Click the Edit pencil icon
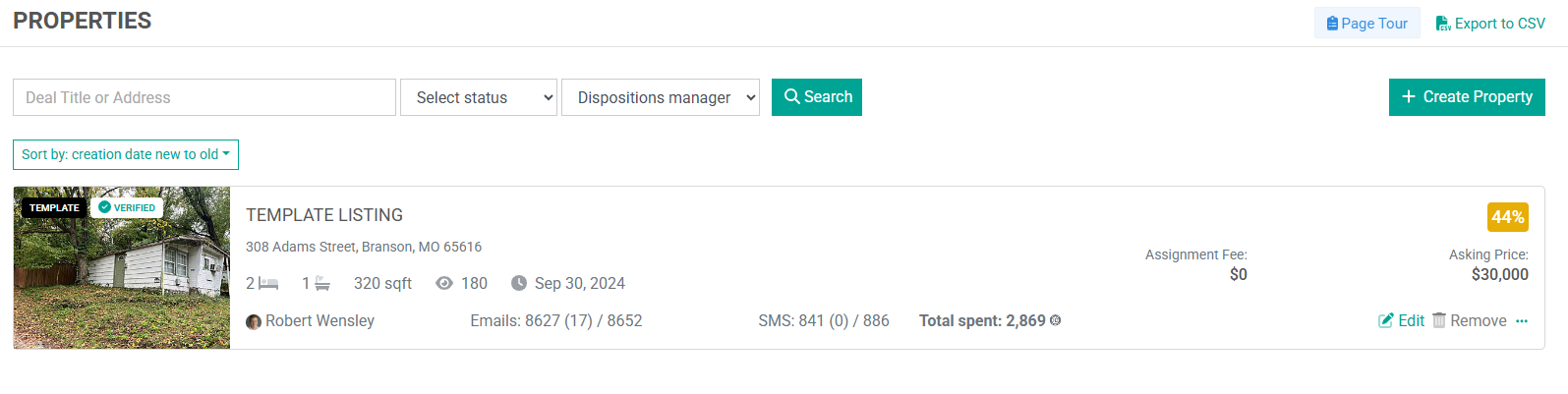Screen dimensions: 1568x394 pos(1386,320)
